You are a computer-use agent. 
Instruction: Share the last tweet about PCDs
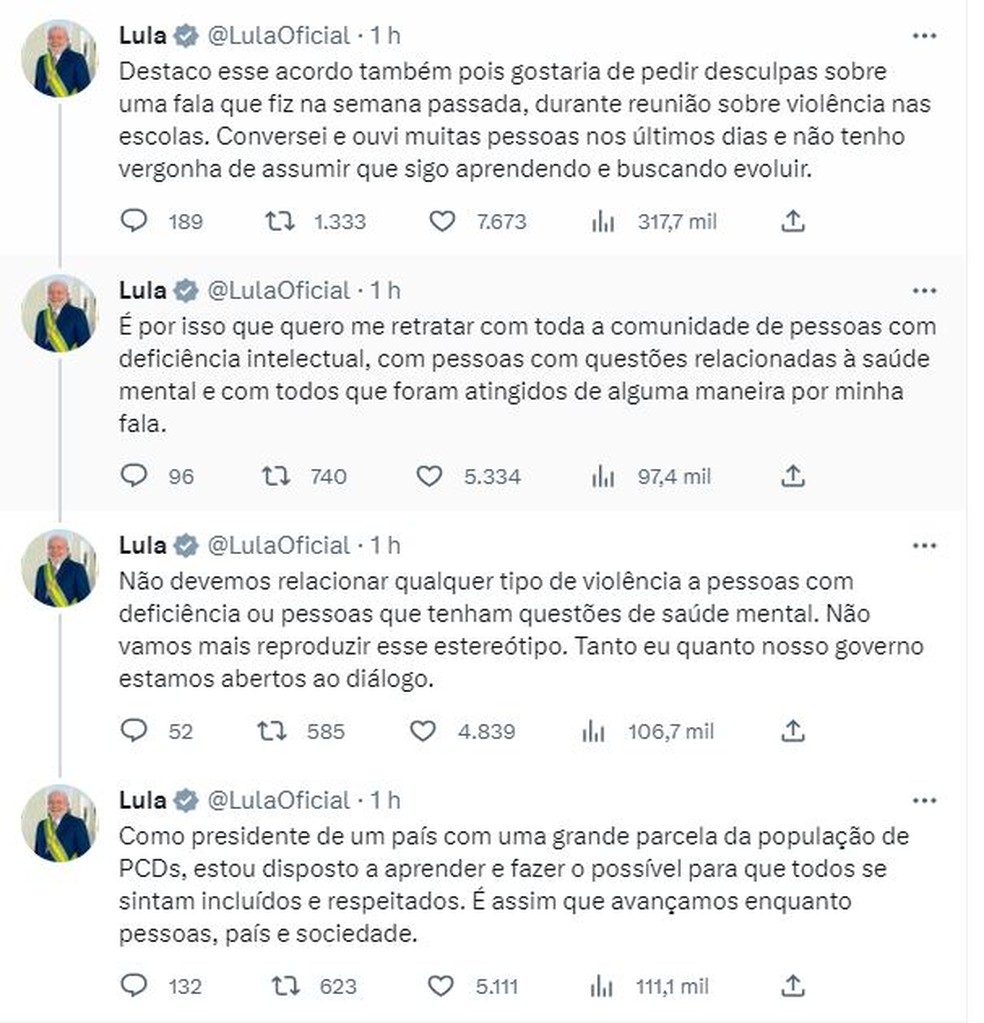[793, 985]
